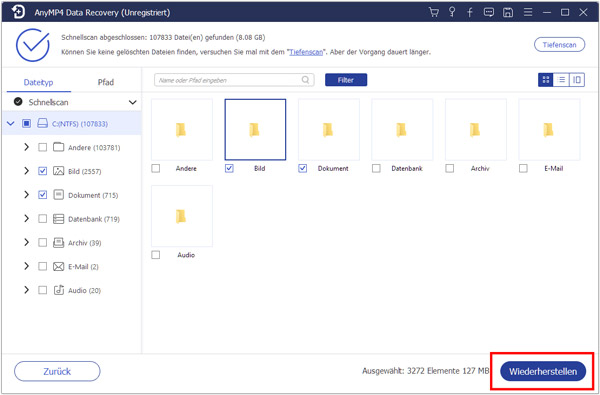Screen dimensions: 600x395
Task: Click the Datenbank icon in tree
Action: [58, 219]
